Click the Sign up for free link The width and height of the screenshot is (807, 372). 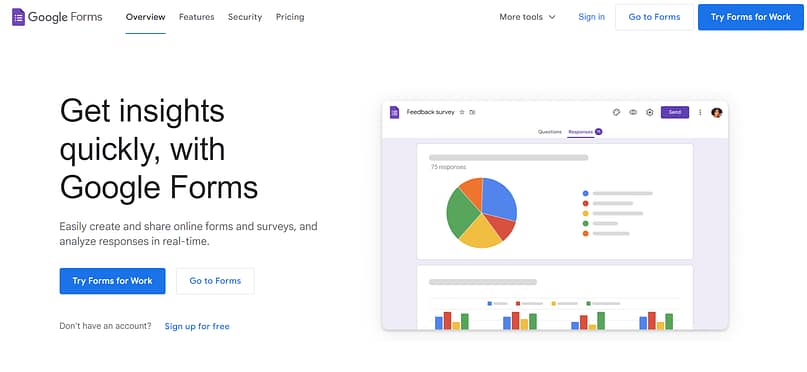197,326
